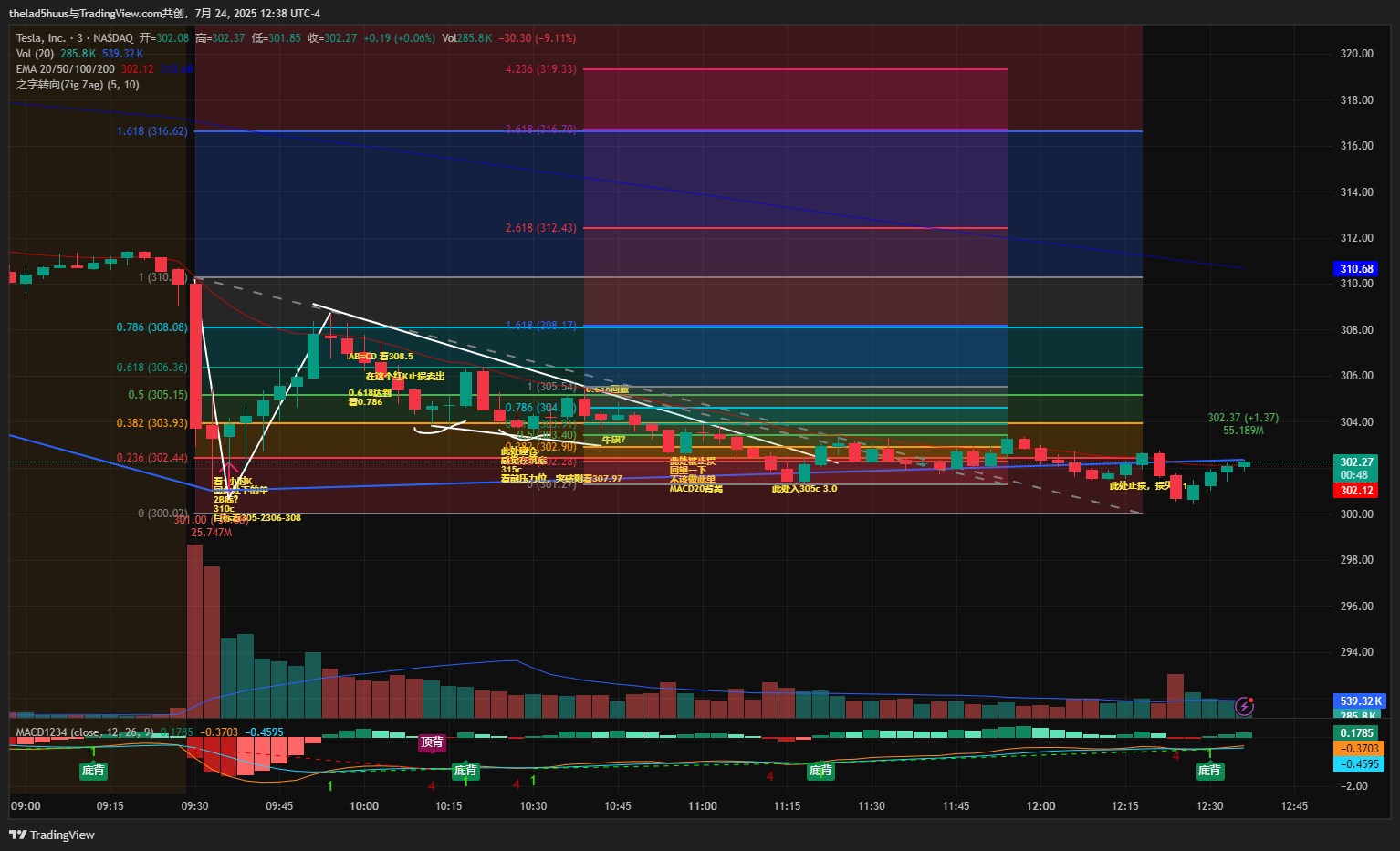This screenshot has width=1400, height=851.
Task: Select the 0.618 (306.36) Fibonacci level label
Action: (x=152, y=368)
